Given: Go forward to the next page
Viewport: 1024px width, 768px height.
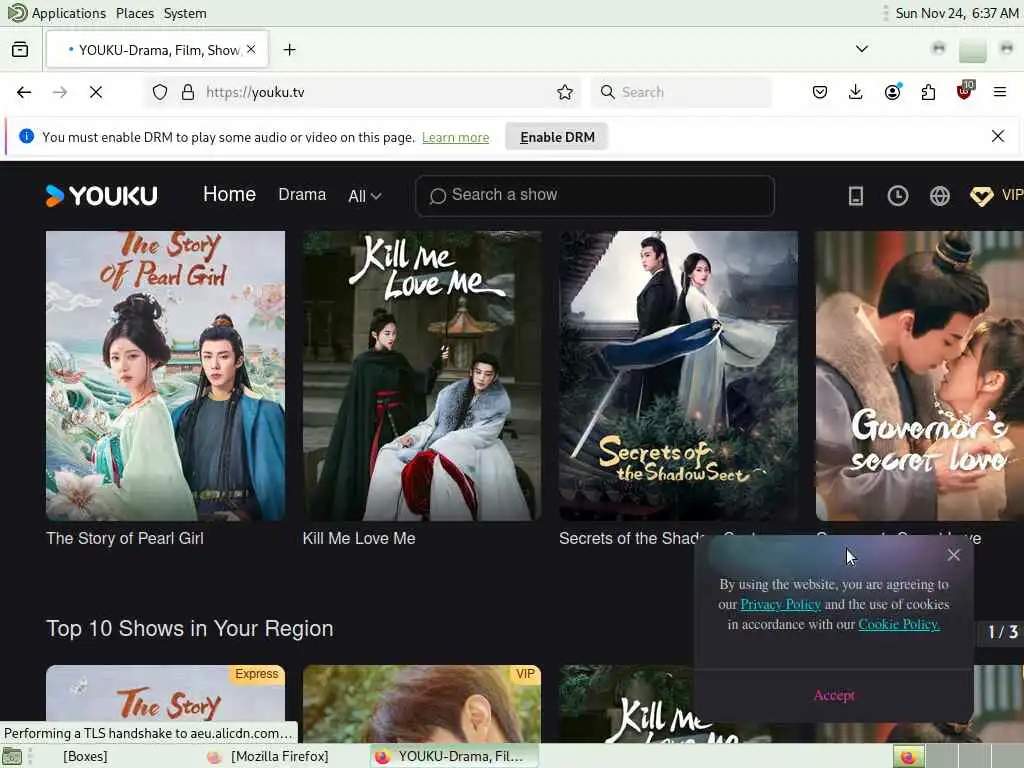Looking at the screenshot, I should click(60, 92).
